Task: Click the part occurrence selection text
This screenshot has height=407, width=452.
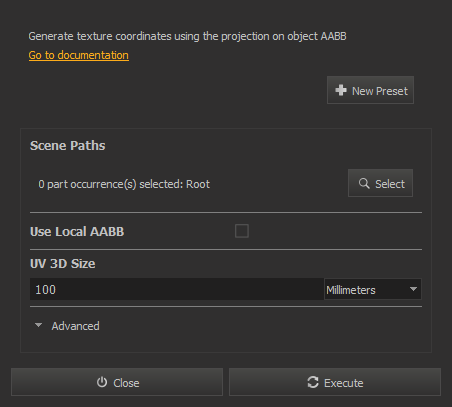Action: (124, 184)
